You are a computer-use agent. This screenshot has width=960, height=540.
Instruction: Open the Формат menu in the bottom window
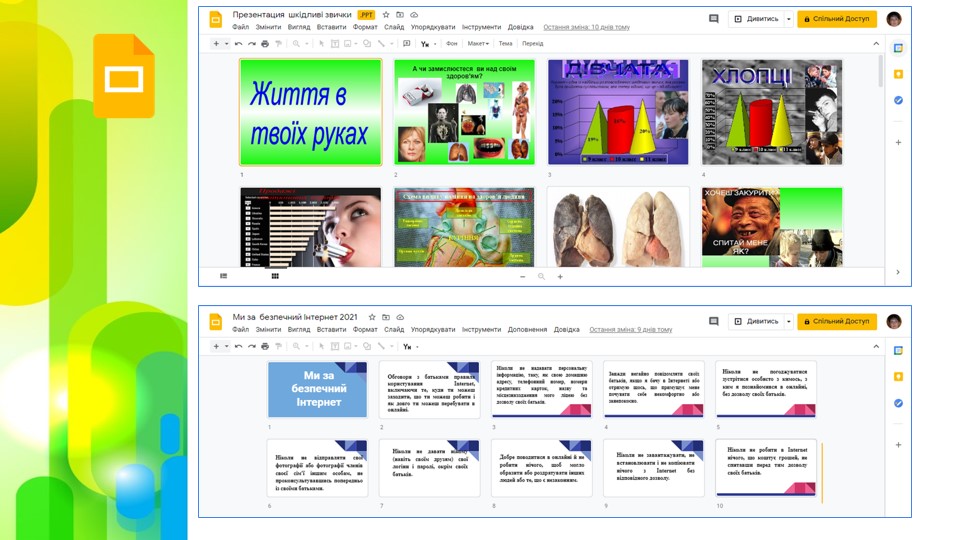click(x=365, y=329)
